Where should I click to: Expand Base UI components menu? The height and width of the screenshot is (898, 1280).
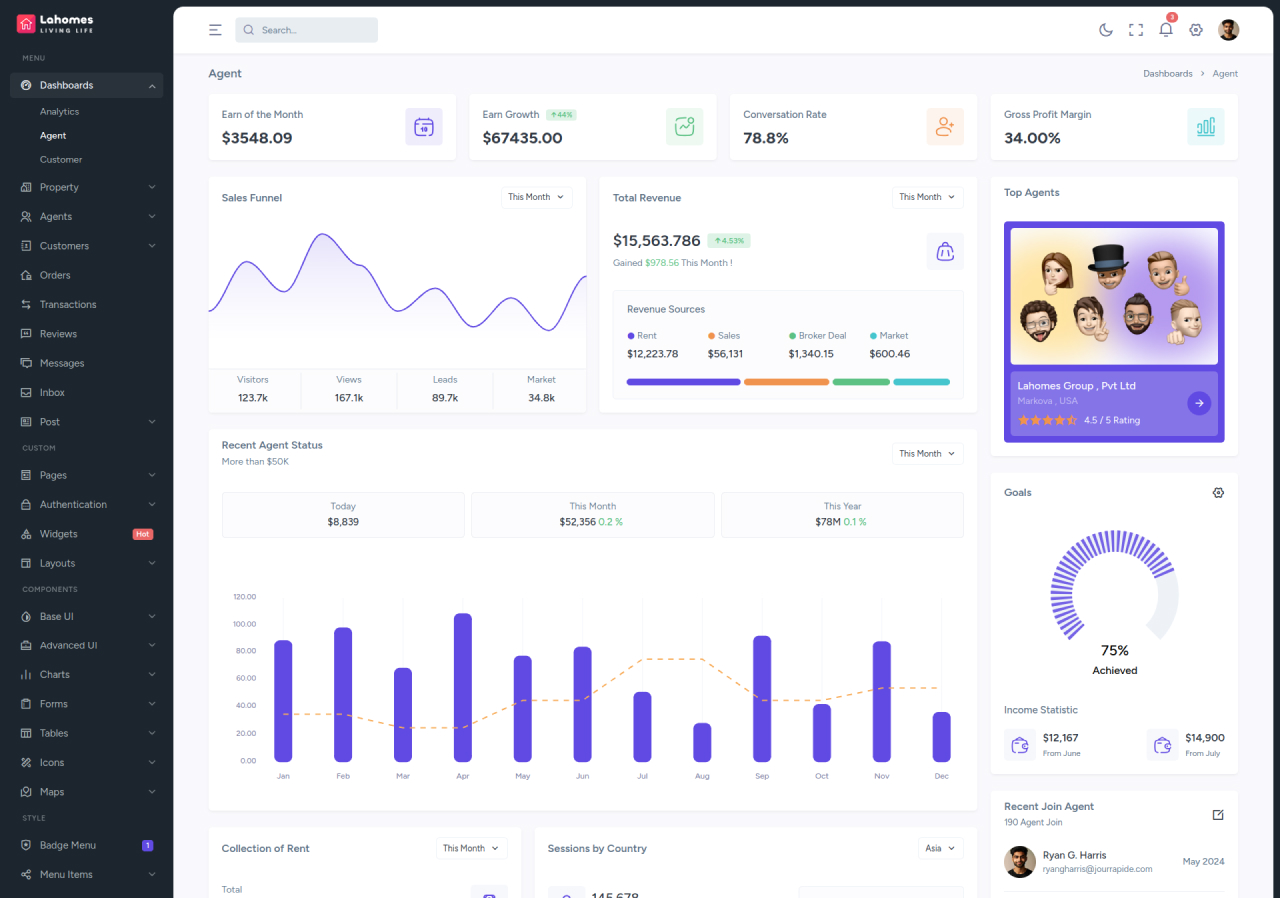[86, 617]
